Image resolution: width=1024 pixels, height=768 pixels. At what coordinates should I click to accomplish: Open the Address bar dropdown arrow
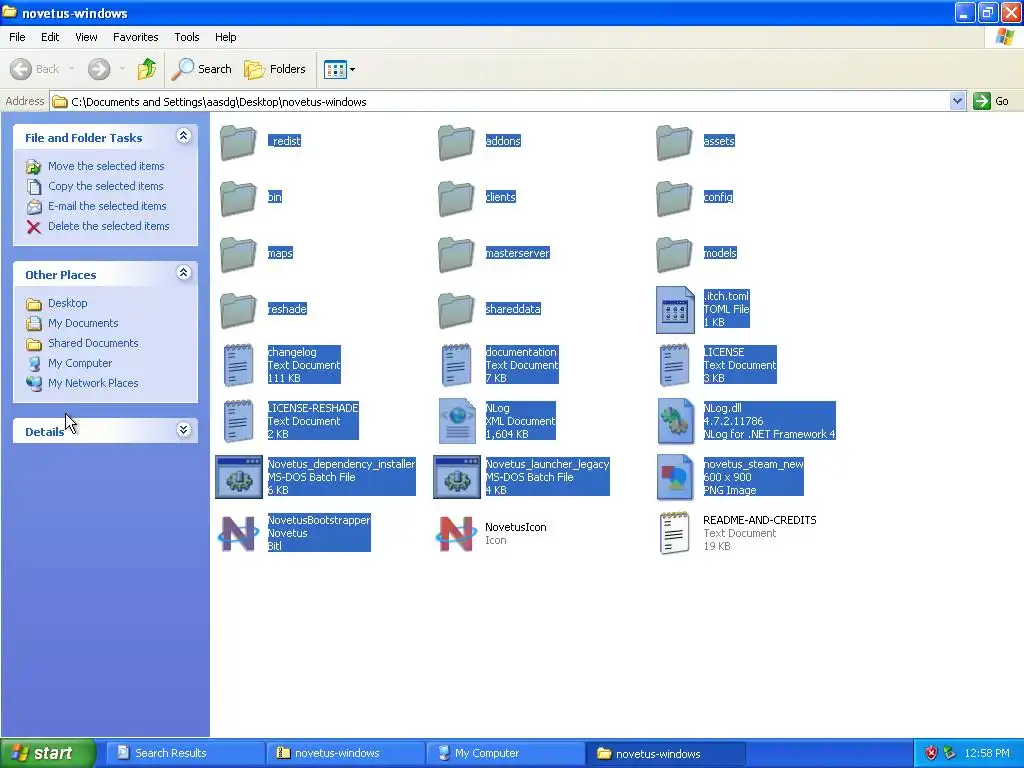pyautogui.click(x=957, y=101)
